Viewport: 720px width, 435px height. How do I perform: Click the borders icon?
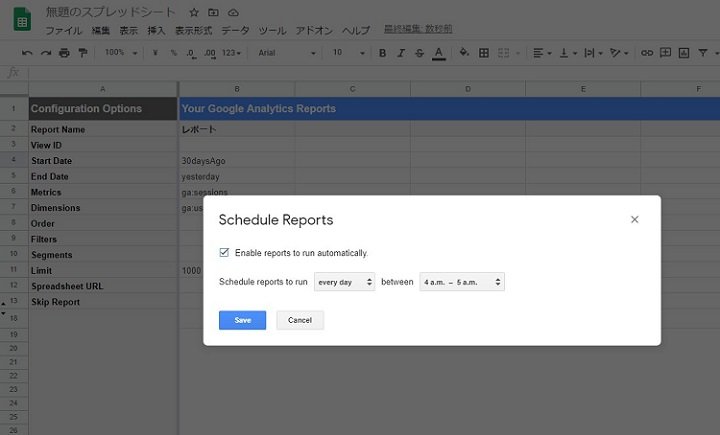(484, 53)
